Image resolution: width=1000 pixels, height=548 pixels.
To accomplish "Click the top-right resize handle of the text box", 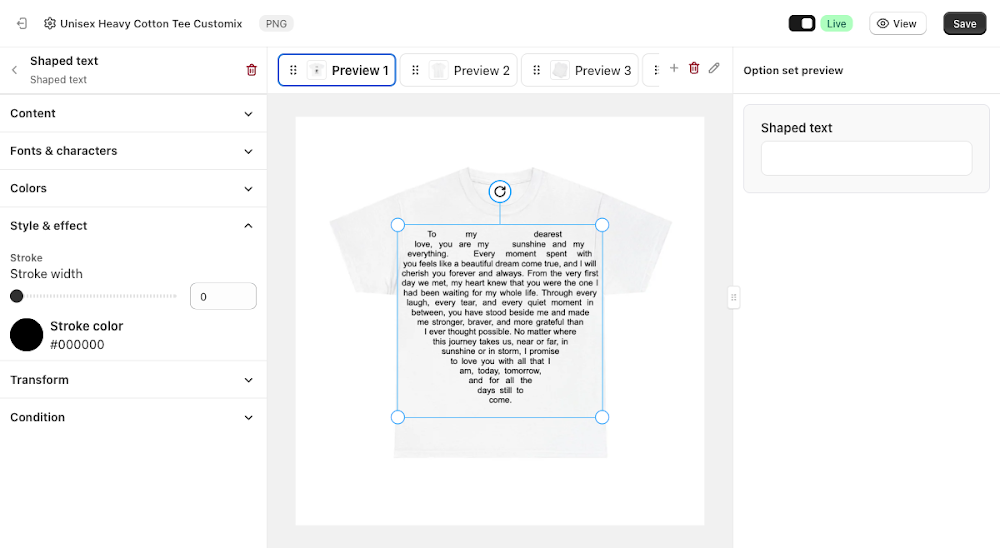I will pyautogui.click(x=601, y=225).
